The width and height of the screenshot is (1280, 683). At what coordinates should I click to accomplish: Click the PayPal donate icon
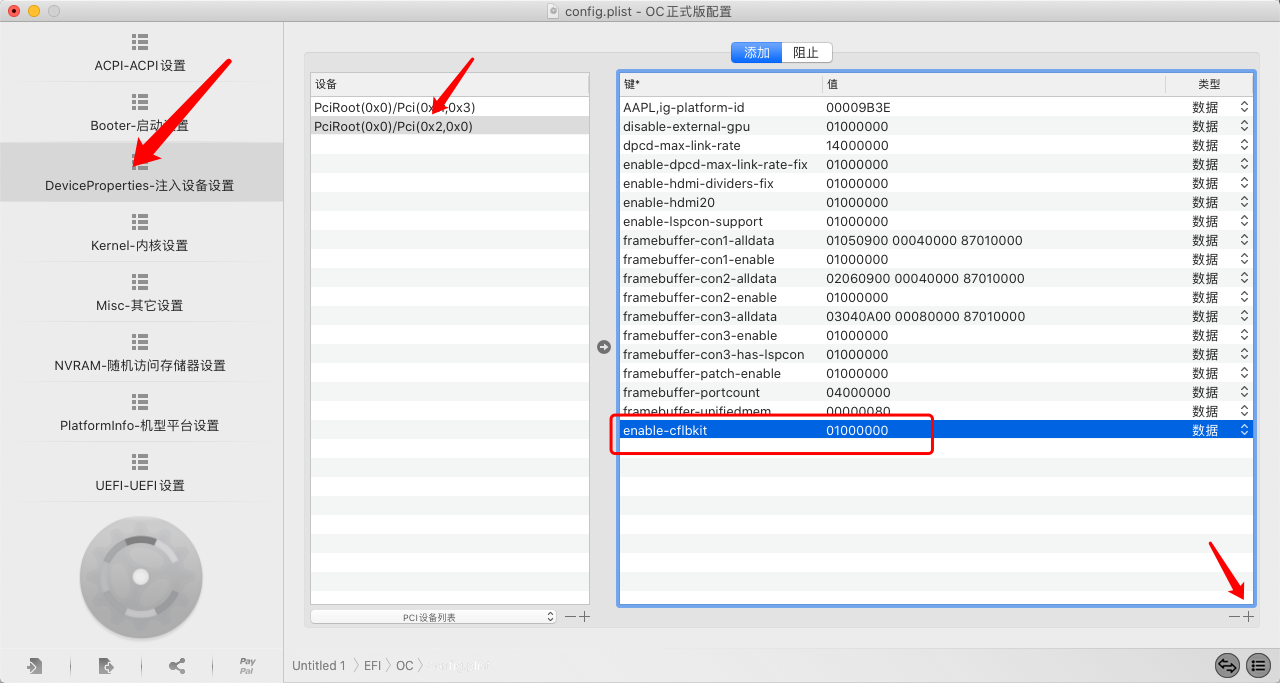247,666
